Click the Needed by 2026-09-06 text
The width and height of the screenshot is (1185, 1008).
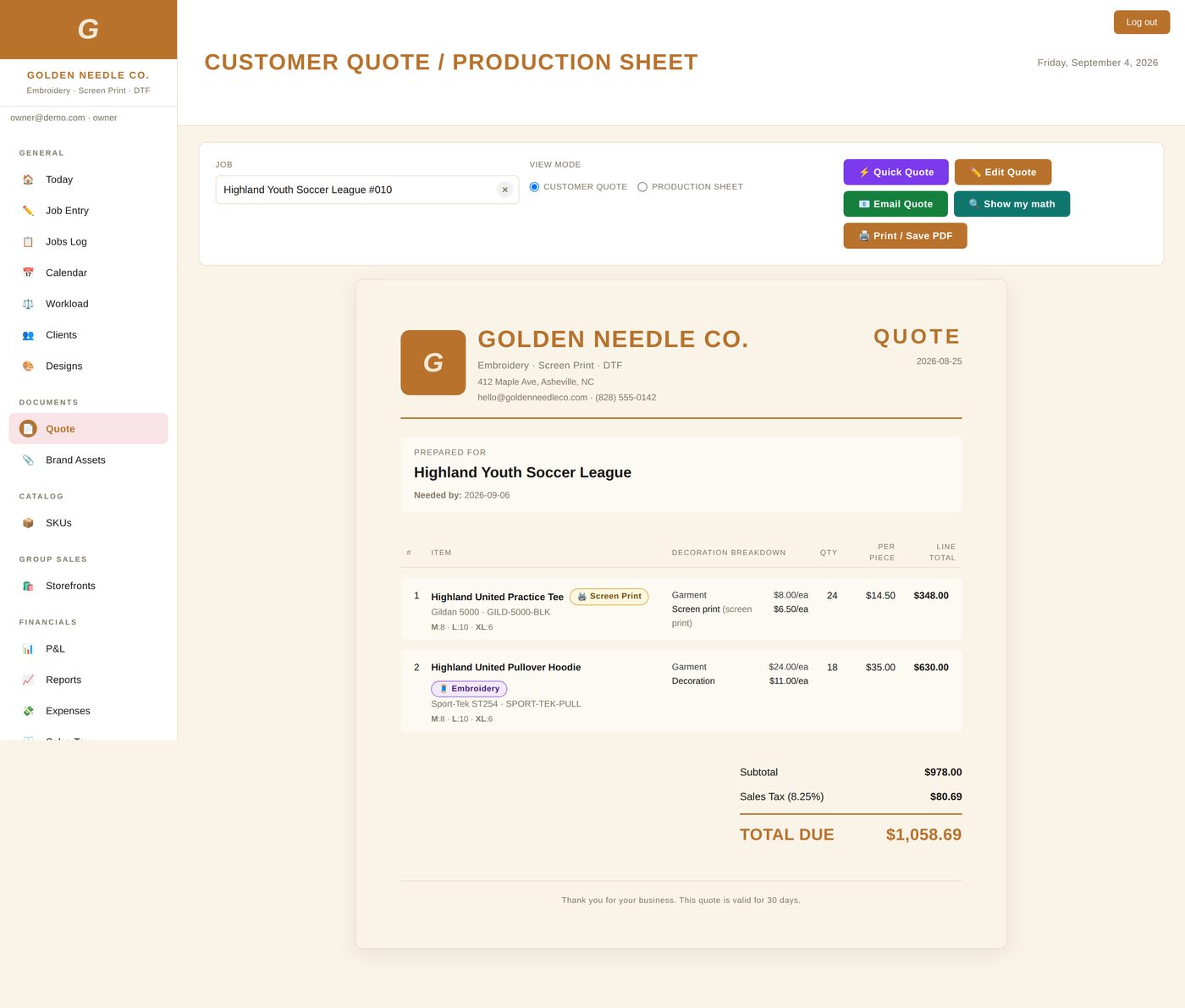tap(461, 496)
